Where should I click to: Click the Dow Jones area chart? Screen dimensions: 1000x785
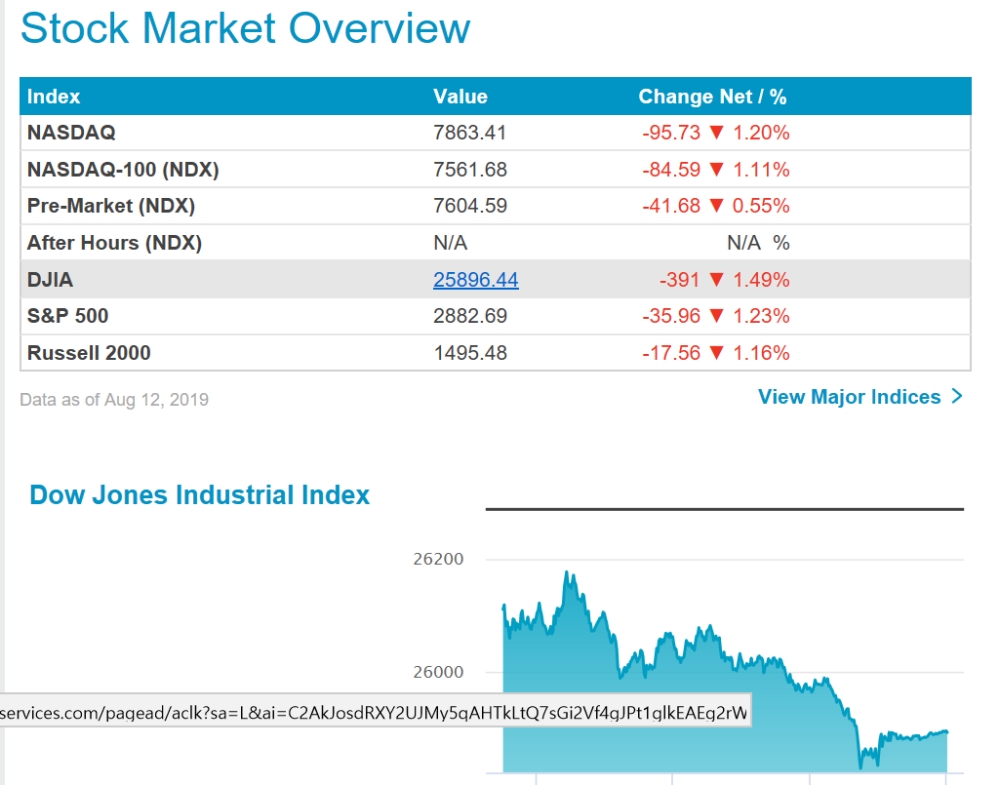point(725,670)
